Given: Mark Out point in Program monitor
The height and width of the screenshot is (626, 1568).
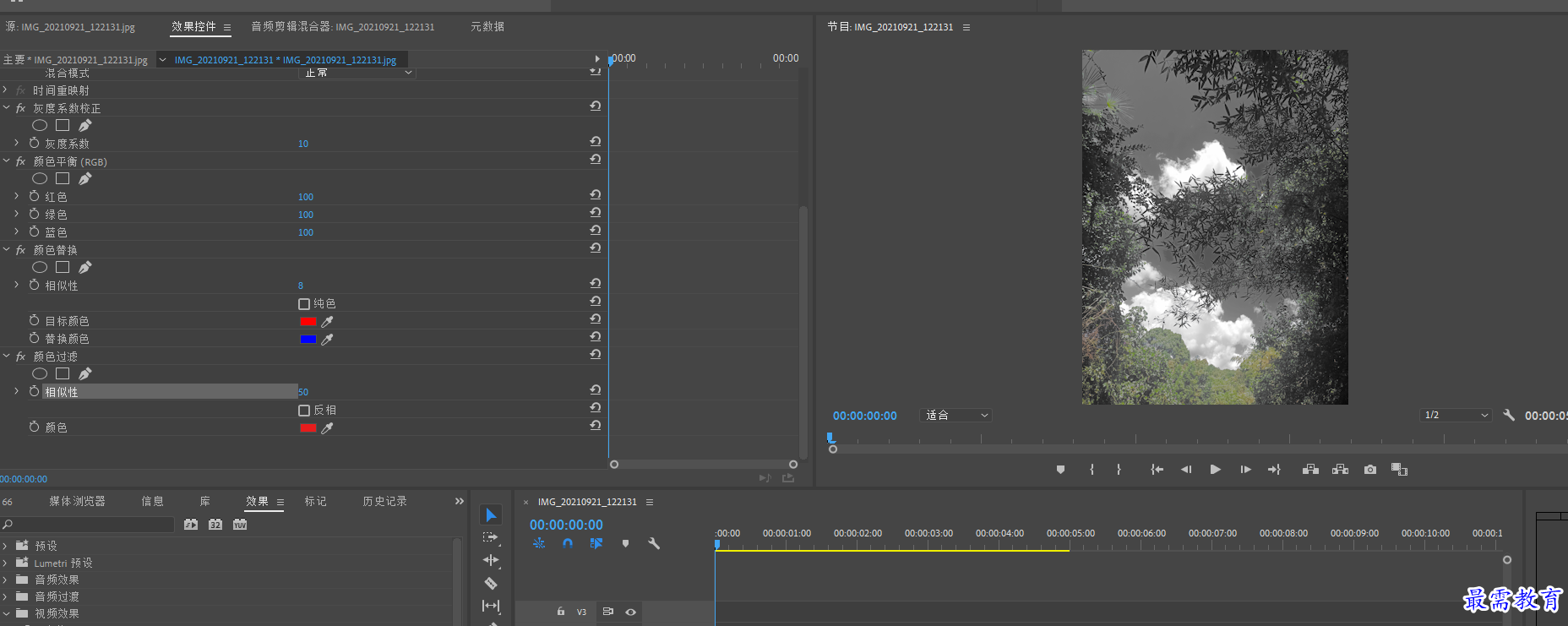Looking at the screenshot, I should pyautogui.click(x=1119, y=470).
